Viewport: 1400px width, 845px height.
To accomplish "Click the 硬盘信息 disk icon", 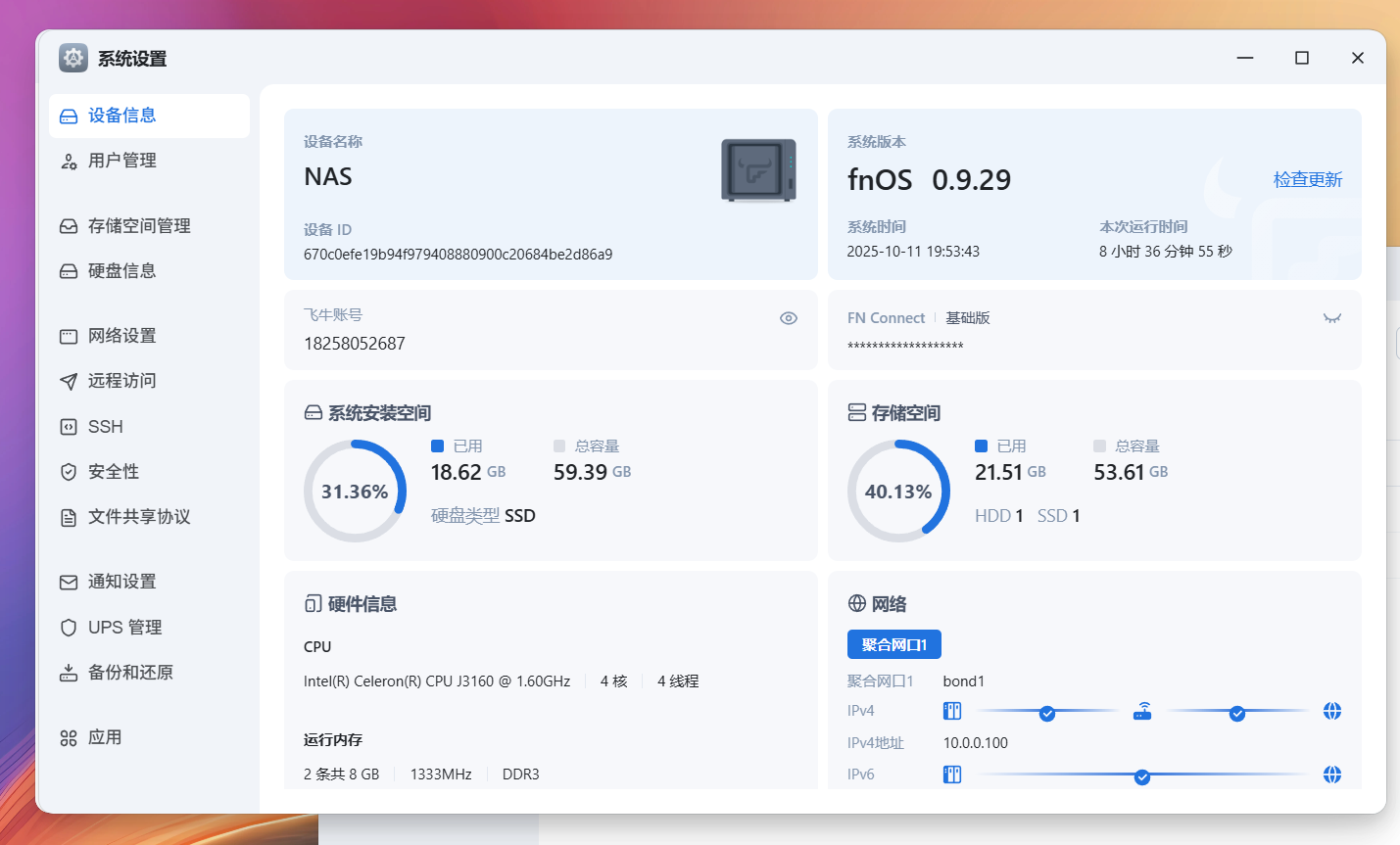I will 69,271.
